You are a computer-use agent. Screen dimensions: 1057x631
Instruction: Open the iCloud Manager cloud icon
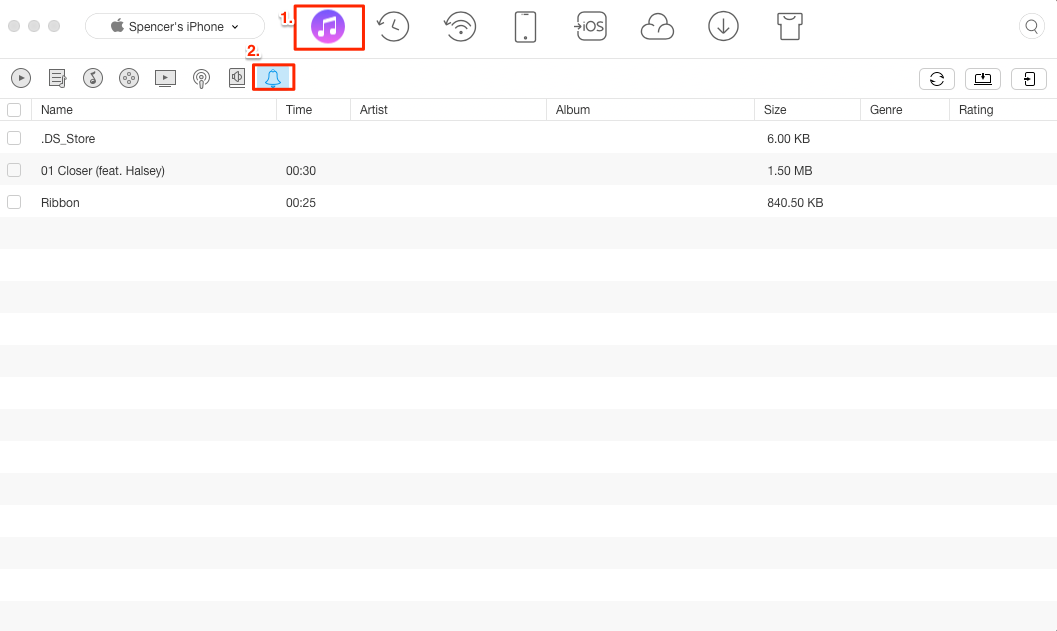click(657, 28)
